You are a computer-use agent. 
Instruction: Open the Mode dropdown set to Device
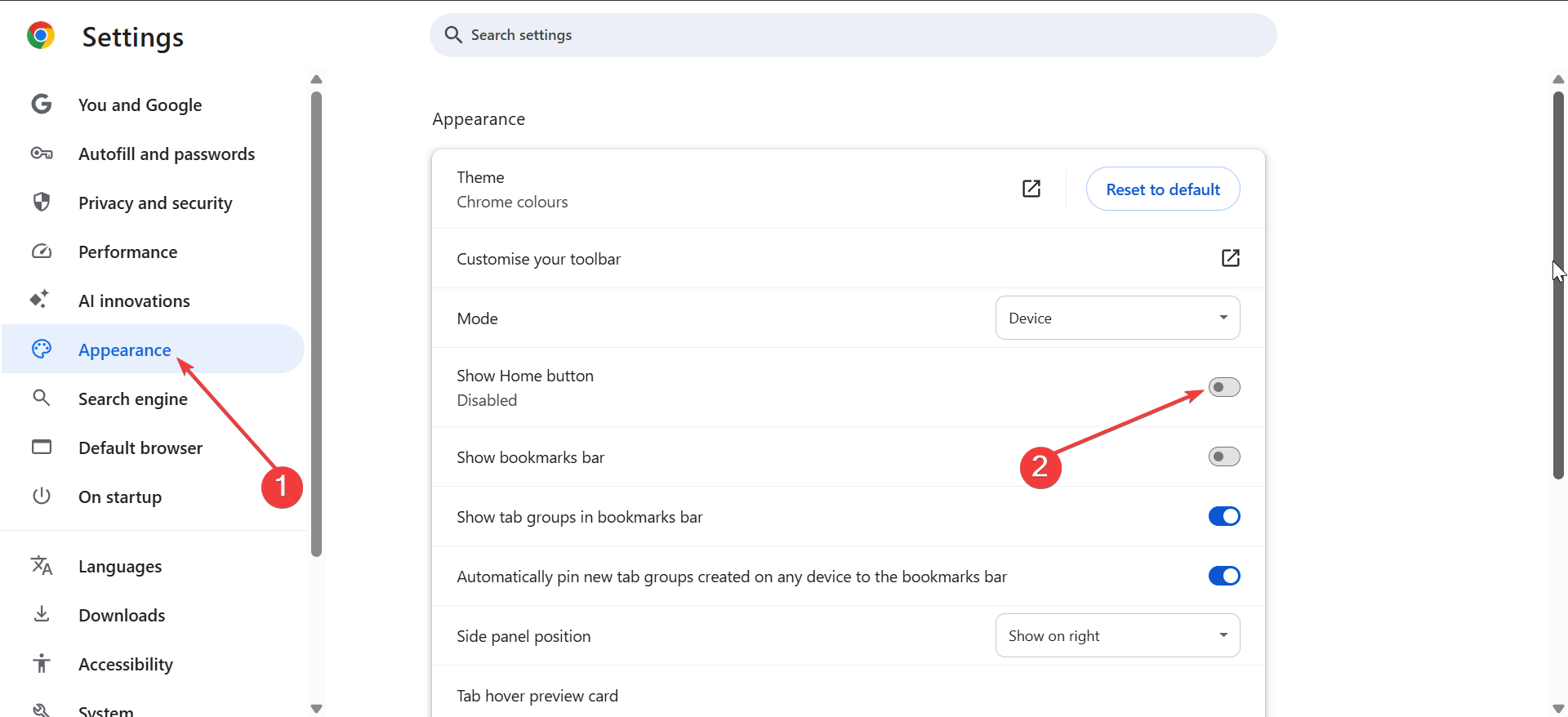(1116, 318)
